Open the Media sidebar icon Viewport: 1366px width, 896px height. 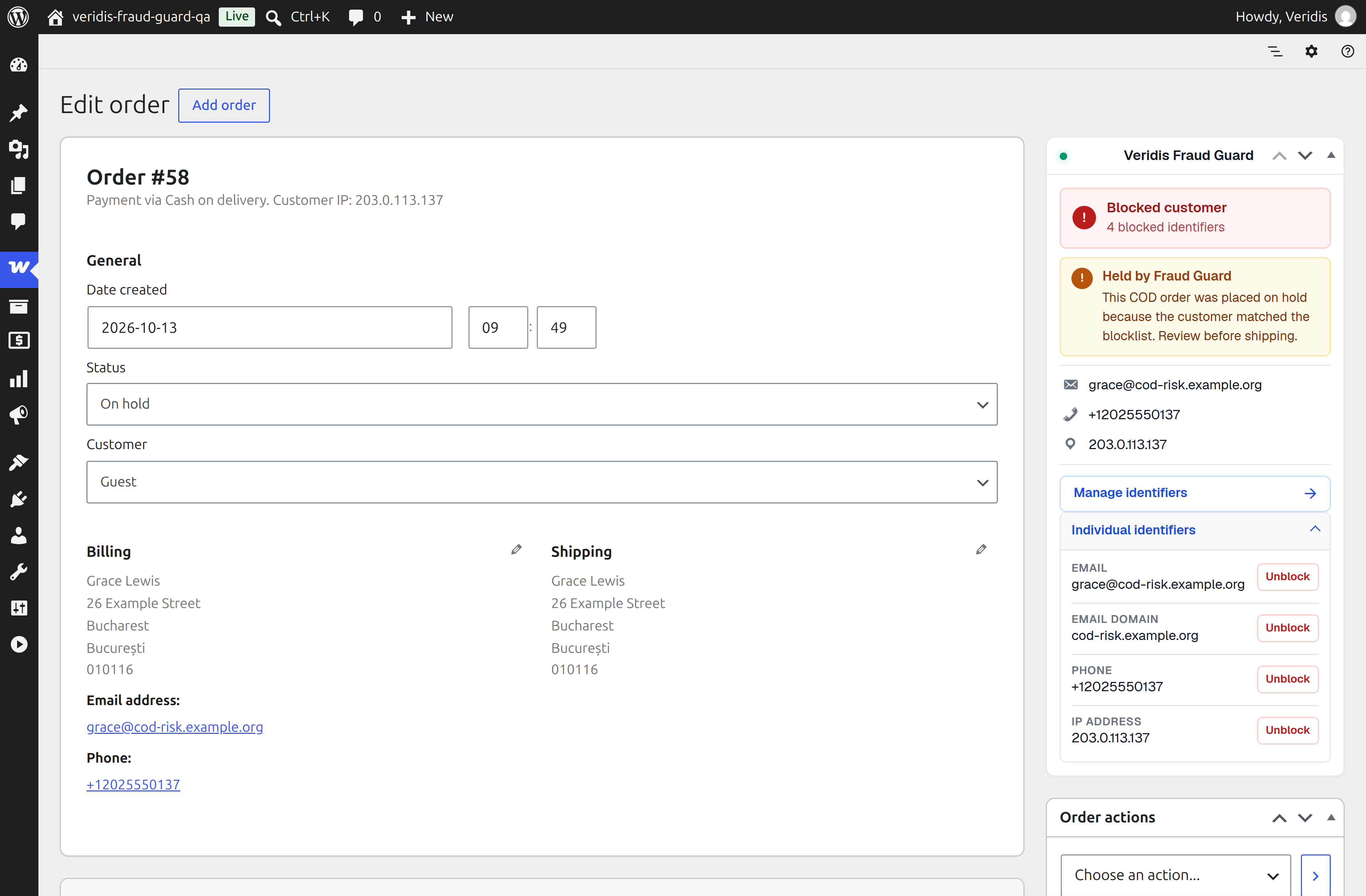click(x=18, y=149)
